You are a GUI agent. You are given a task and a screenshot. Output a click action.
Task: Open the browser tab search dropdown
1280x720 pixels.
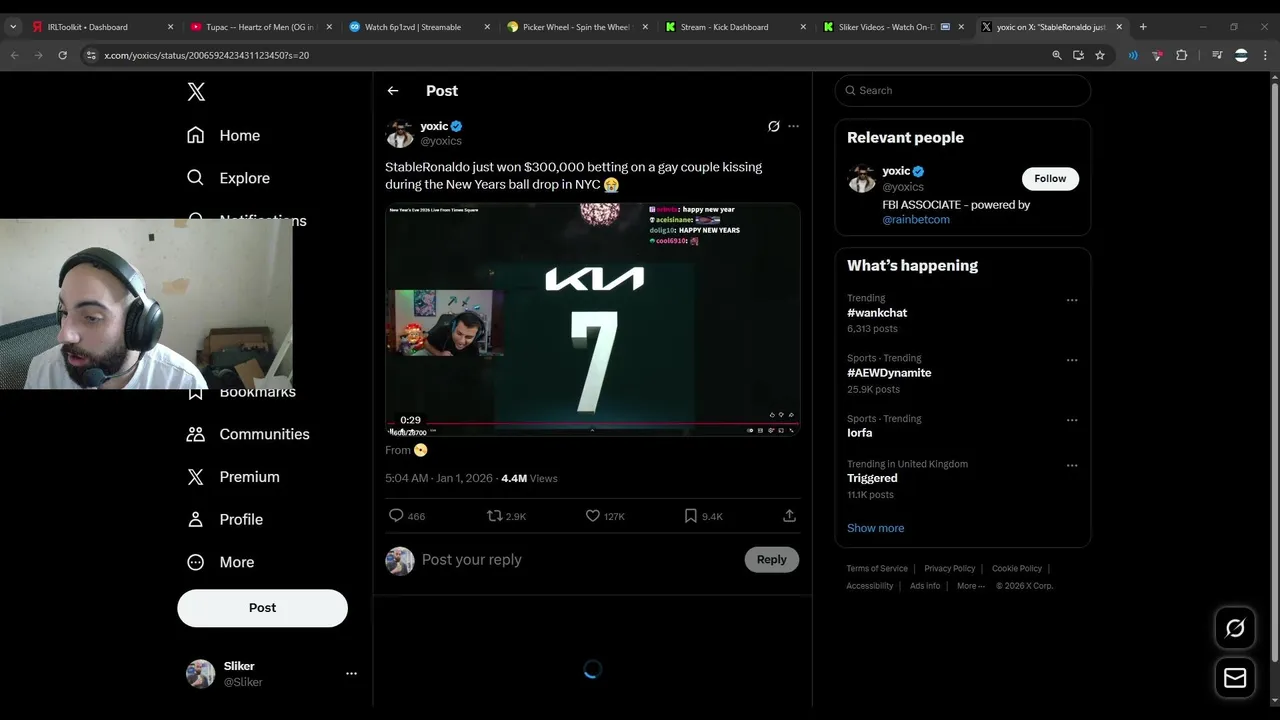[13, 27]
